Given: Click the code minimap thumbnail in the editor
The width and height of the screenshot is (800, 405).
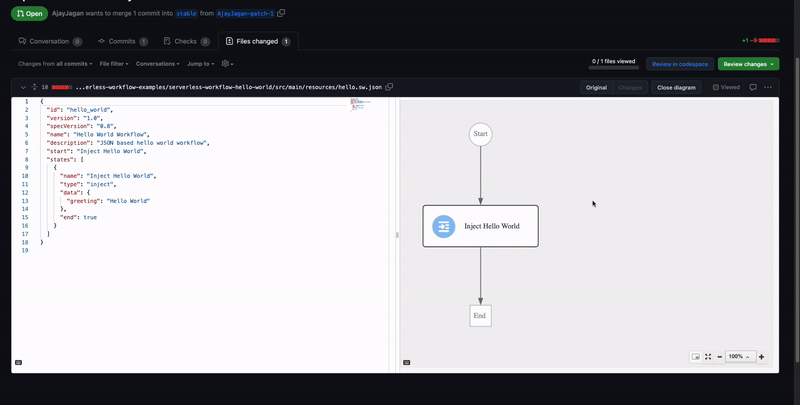Looking at the screenshot, I should tap(360, 104).
